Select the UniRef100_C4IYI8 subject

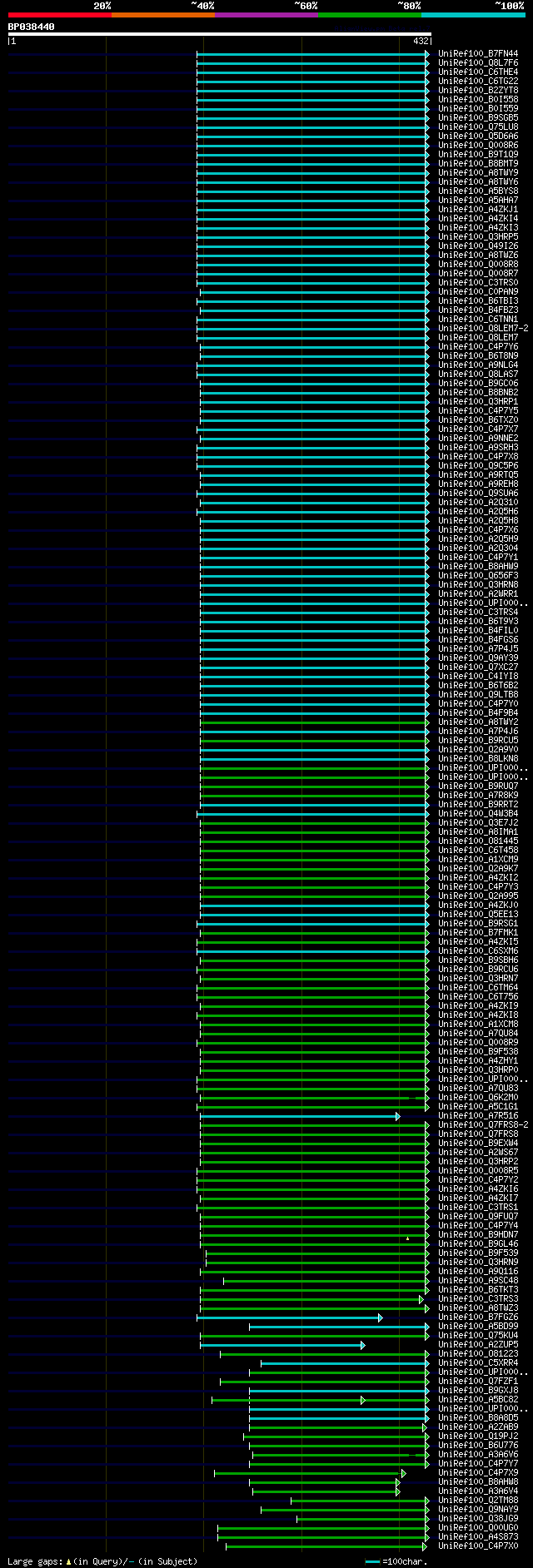pyautogui.click(x=478, y=677)
